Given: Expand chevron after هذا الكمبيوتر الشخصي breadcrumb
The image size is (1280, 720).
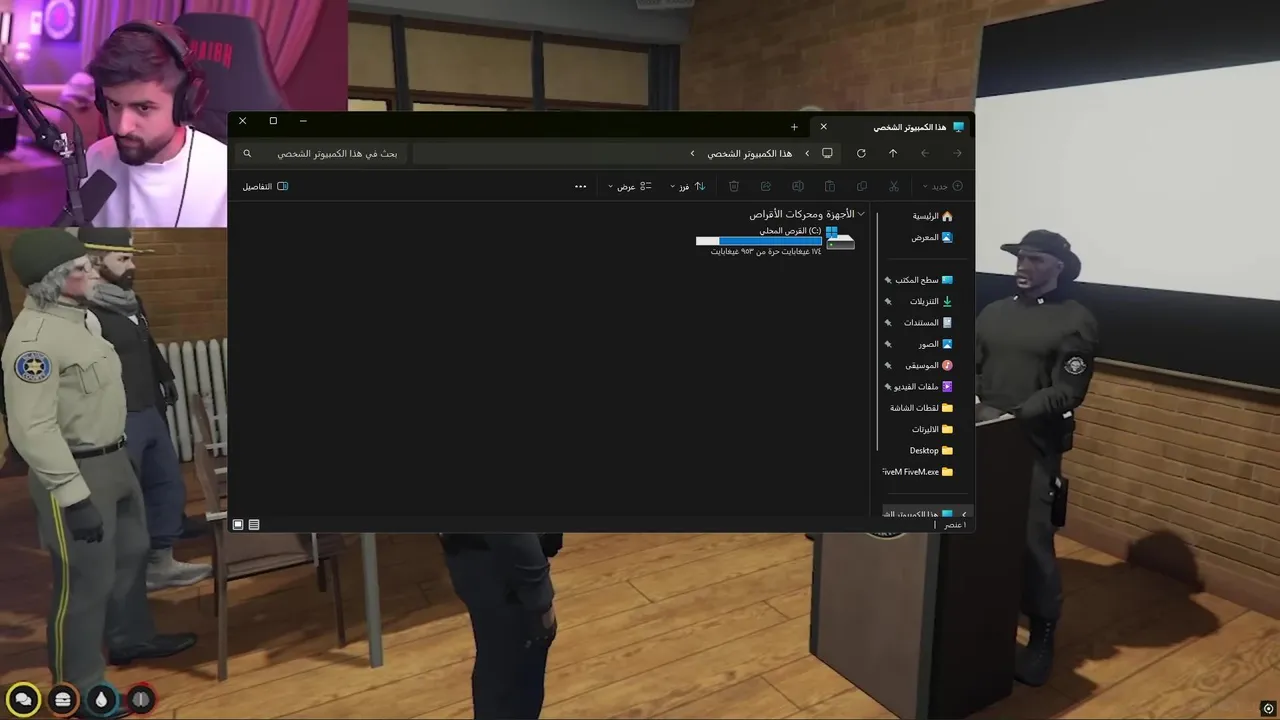Looking at the screenshot, I should [x=692, y=153].
